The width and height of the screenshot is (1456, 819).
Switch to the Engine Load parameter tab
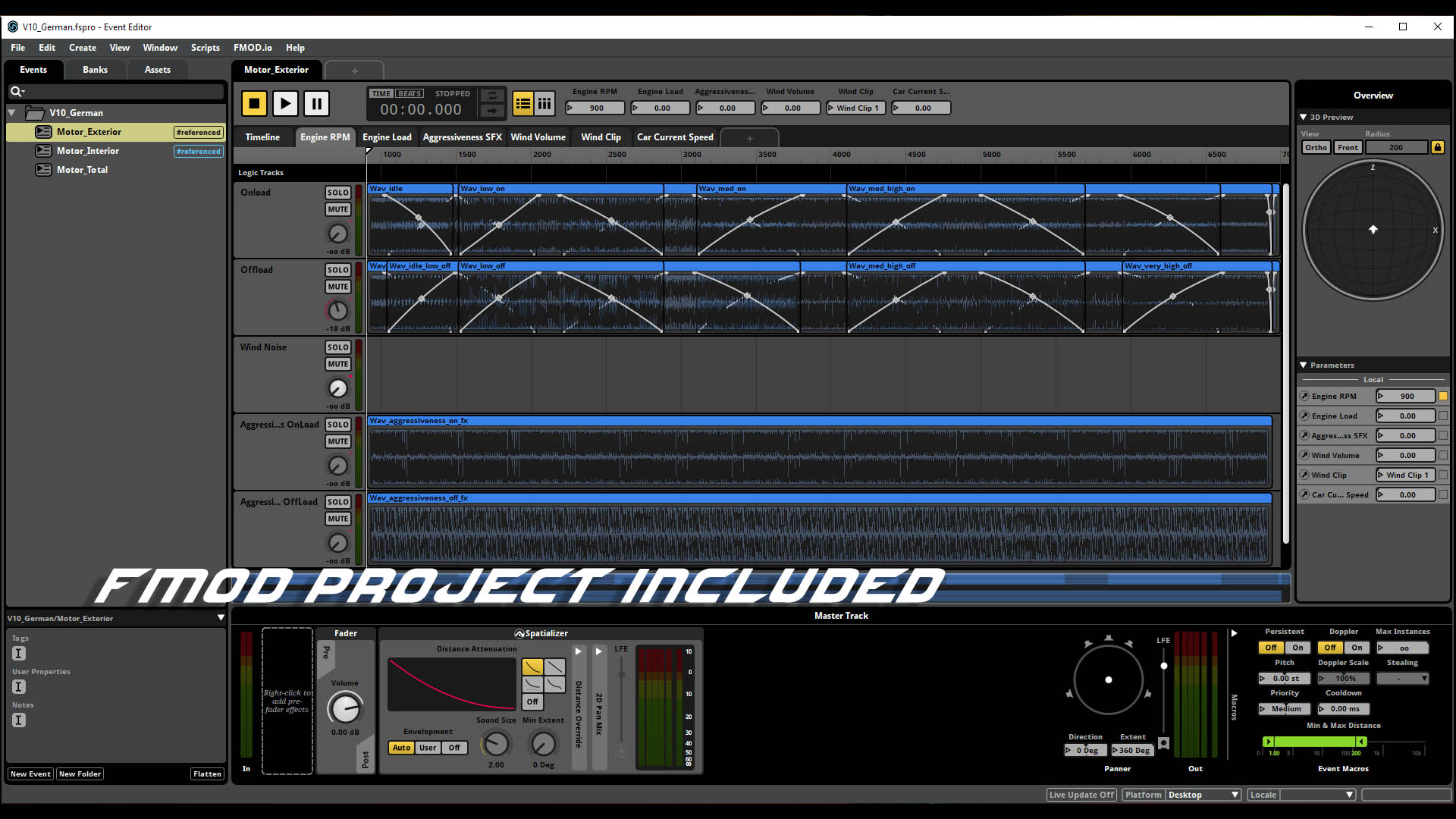pyautogui.click(x=387, y=137)
